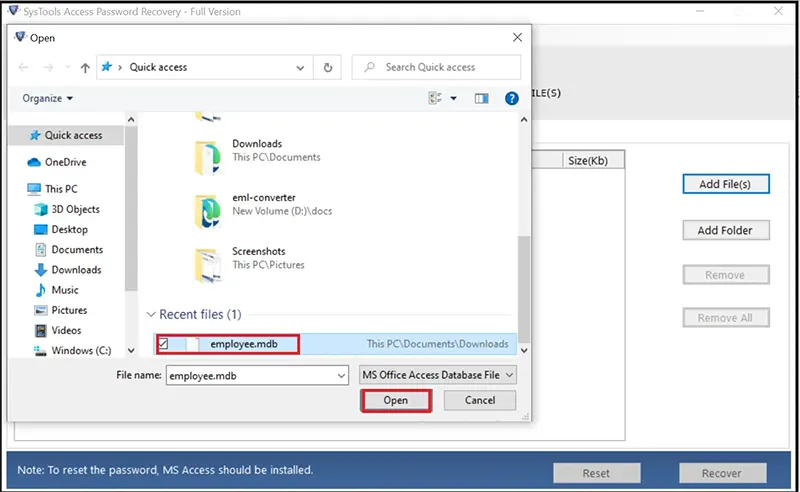Click the Screenshots folder icon
The width and height of the screenshot is (800, 492).
(208, 265)
